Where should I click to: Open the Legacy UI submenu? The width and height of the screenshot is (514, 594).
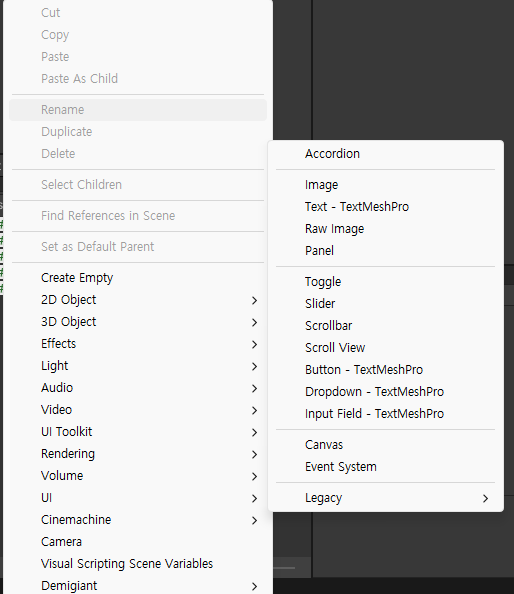[x=386, y=497]
